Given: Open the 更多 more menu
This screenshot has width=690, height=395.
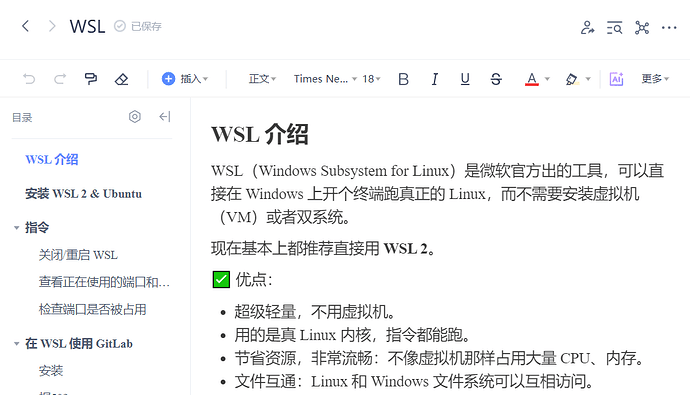Looking at the screenshot, I should 655,79.
